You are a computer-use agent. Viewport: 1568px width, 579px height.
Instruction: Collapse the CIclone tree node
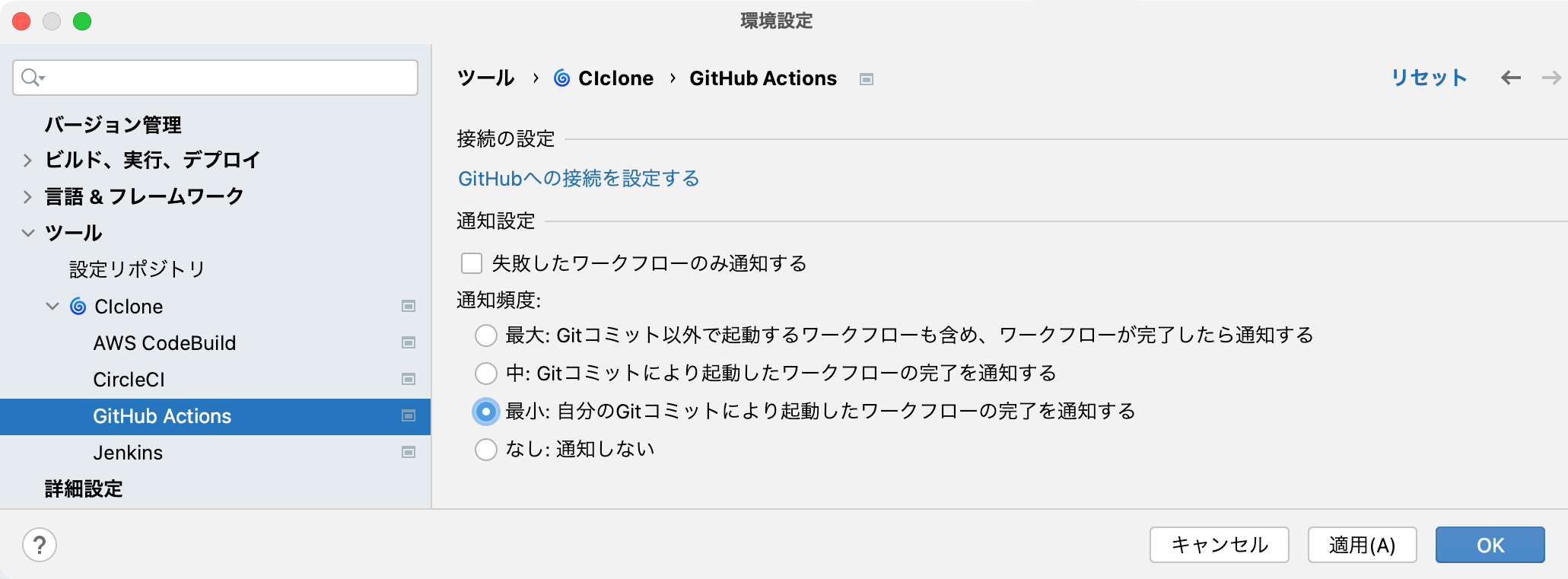[52, 307]
